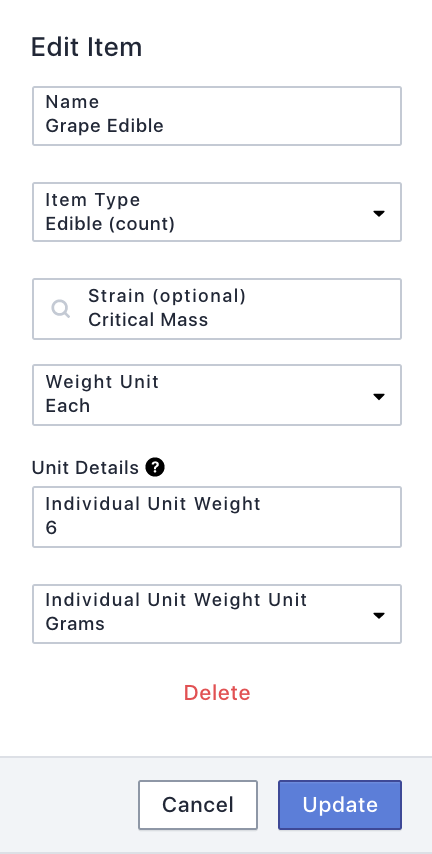Click the red Delete link
This screenshot has height=854, width=432.
217,693
